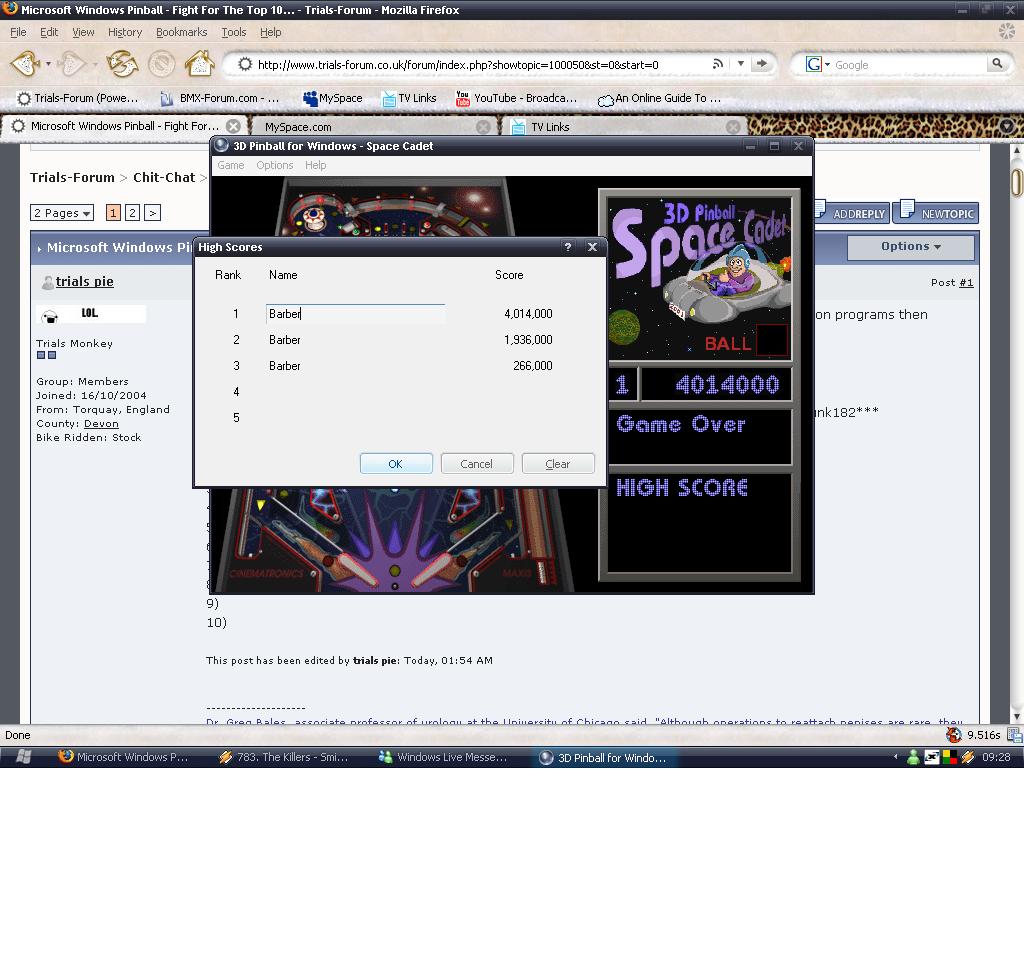1024x960 pixels.
Task: Show hidden tray icons arrow
Action: tap(895, 757)
